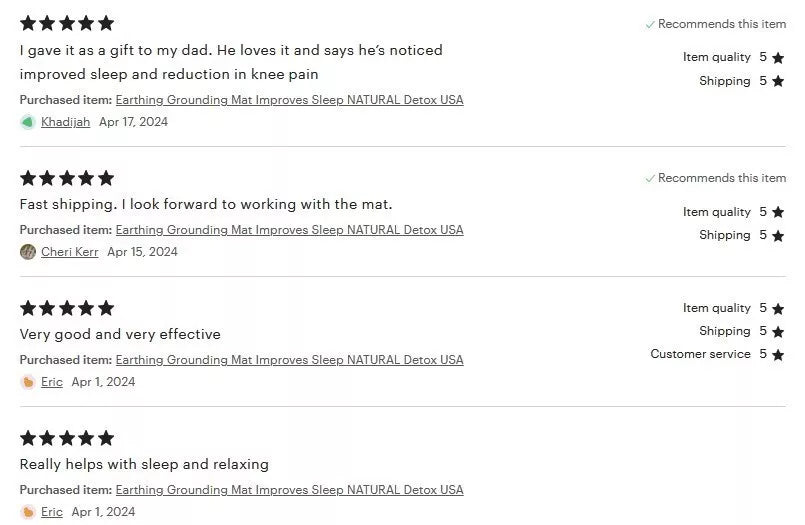This screenshot has width=805, height=525.
Task: Open Cheri Kerr's profile link
Action: tap(69, 252)
